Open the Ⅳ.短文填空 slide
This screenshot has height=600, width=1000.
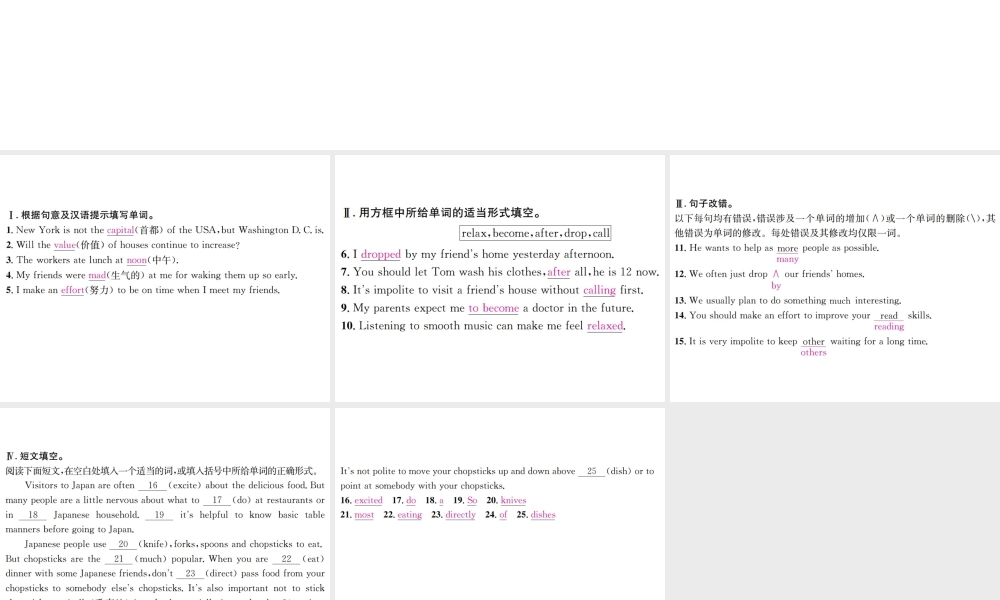pos(165,504)
